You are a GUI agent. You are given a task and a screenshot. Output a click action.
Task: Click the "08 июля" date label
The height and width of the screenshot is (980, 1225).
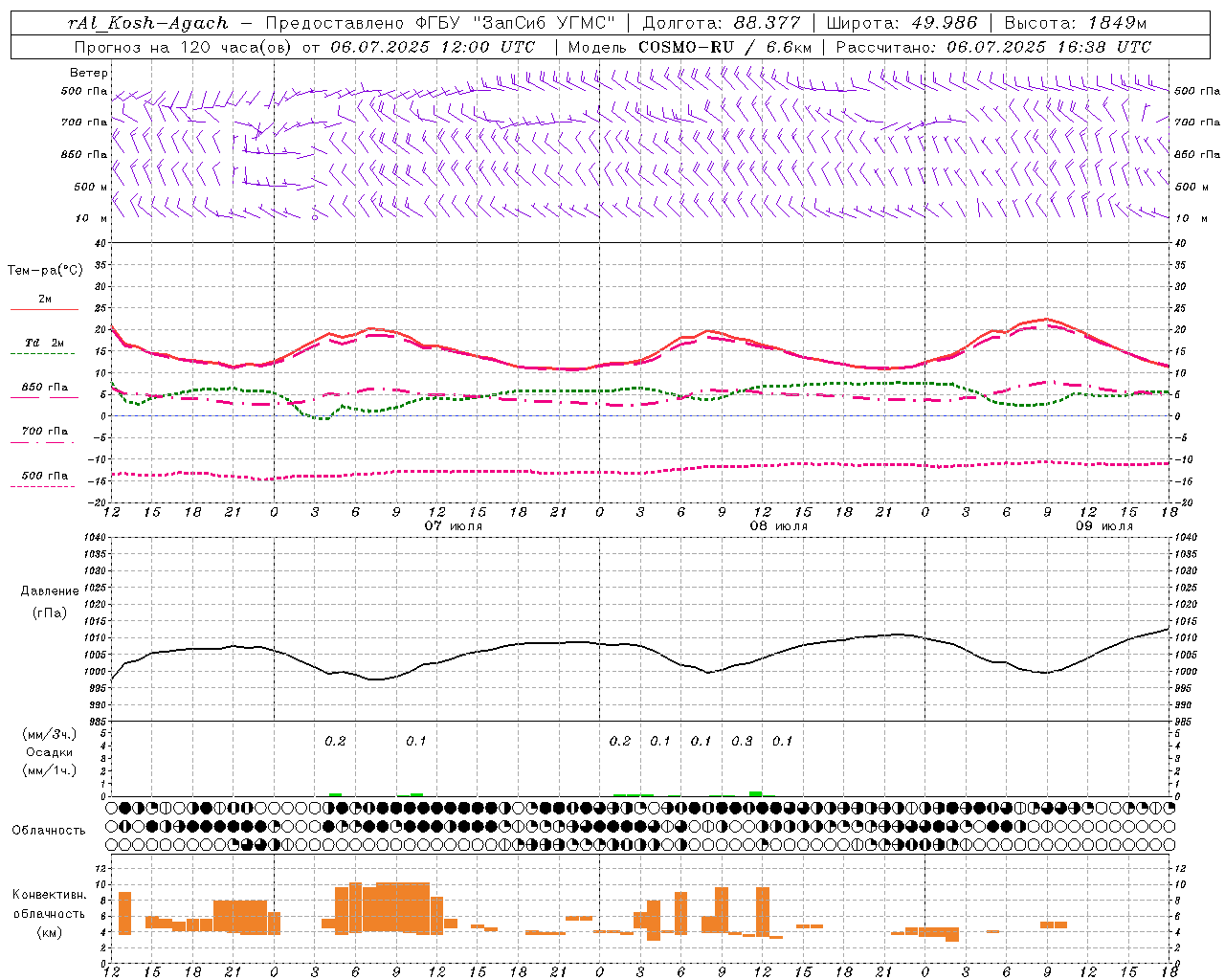(x=779, y=526)
